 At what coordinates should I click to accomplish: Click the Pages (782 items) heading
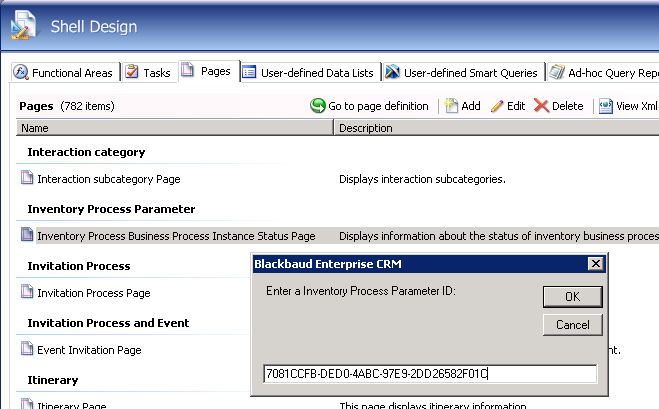tap(67, 106)
